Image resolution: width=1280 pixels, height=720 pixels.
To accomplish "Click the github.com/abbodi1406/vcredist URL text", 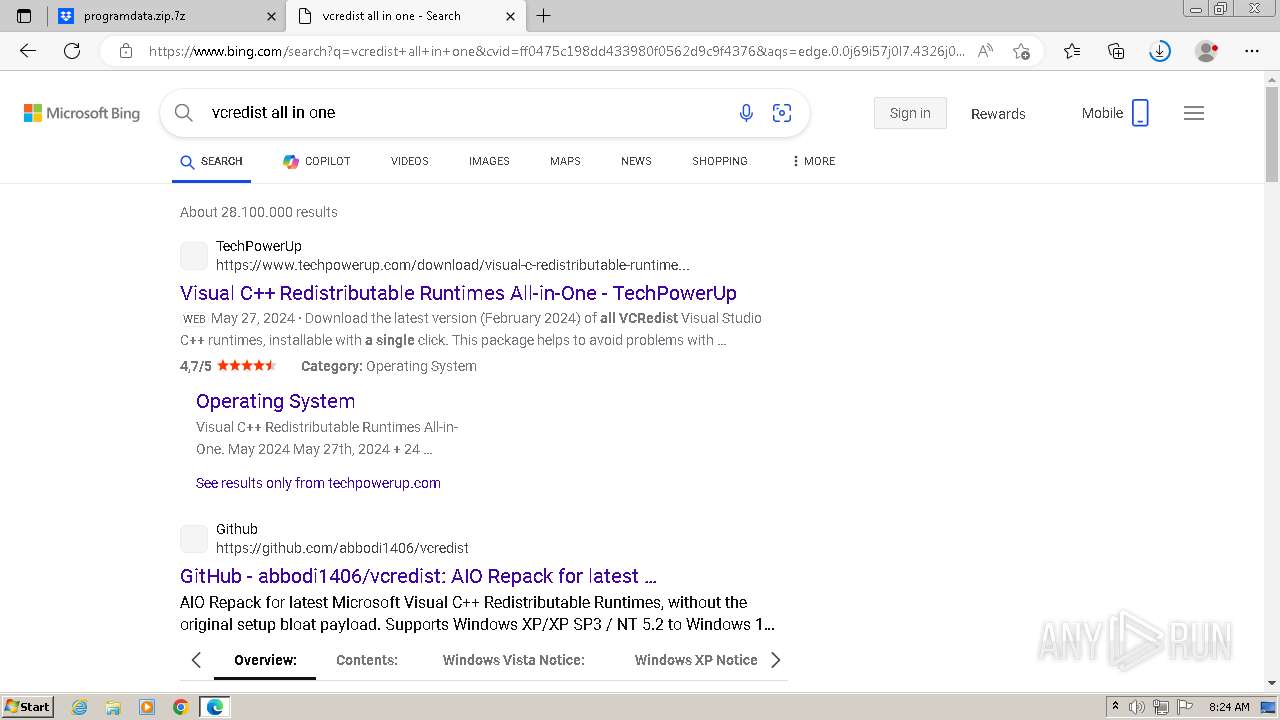I will (x=342, y=548).
